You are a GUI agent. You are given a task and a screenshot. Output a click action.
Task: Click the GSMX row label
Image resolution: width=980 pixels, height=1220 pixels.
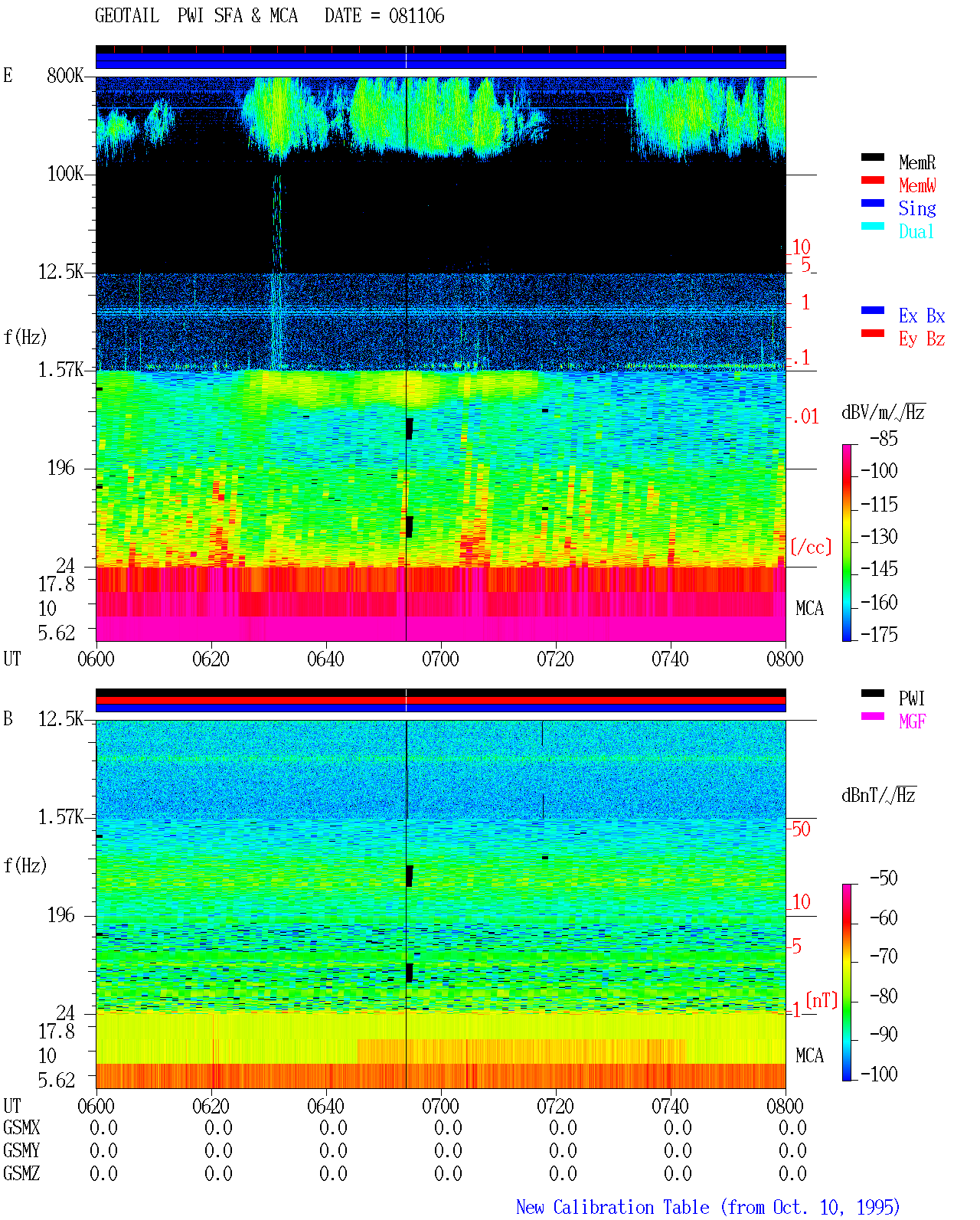coord(21,1128)
